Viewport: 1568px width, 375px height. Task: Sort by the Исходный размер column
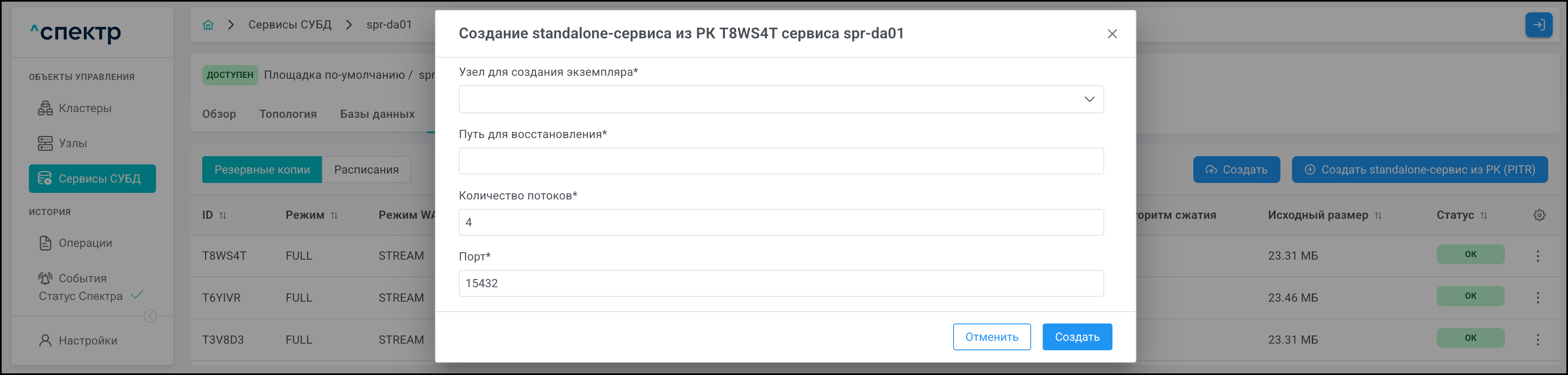(x=1378, y=216)
